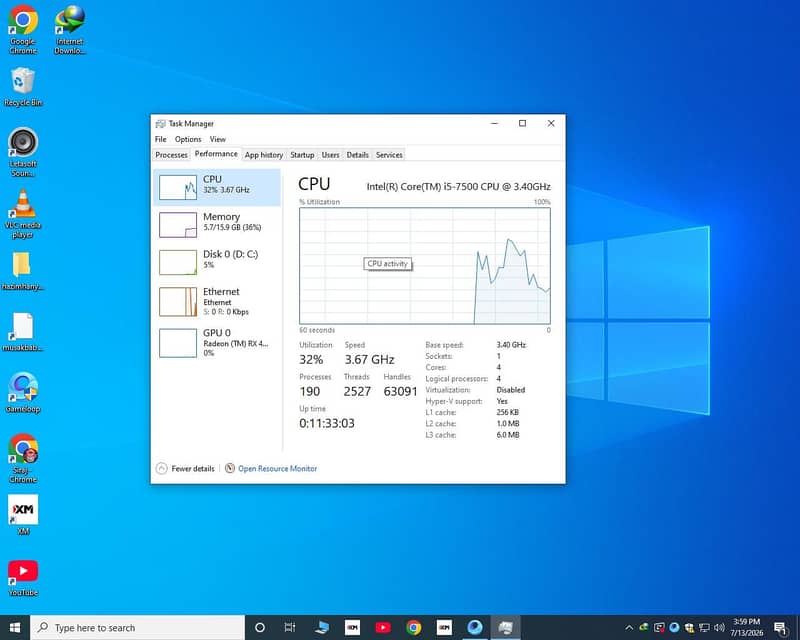Click the Utilization value 32%
The height and width of the screenshot is (640, 800).
(x=311, y=360)
